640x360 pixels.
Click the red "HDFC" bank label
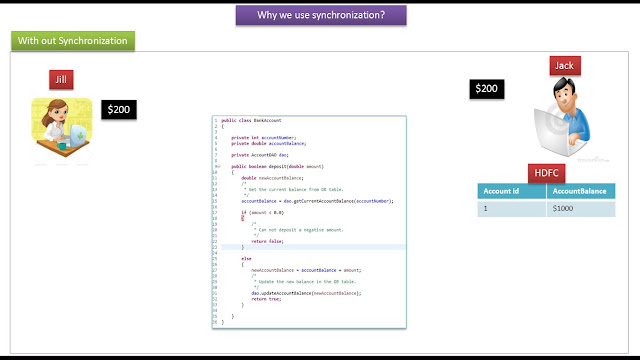point(547,173)
